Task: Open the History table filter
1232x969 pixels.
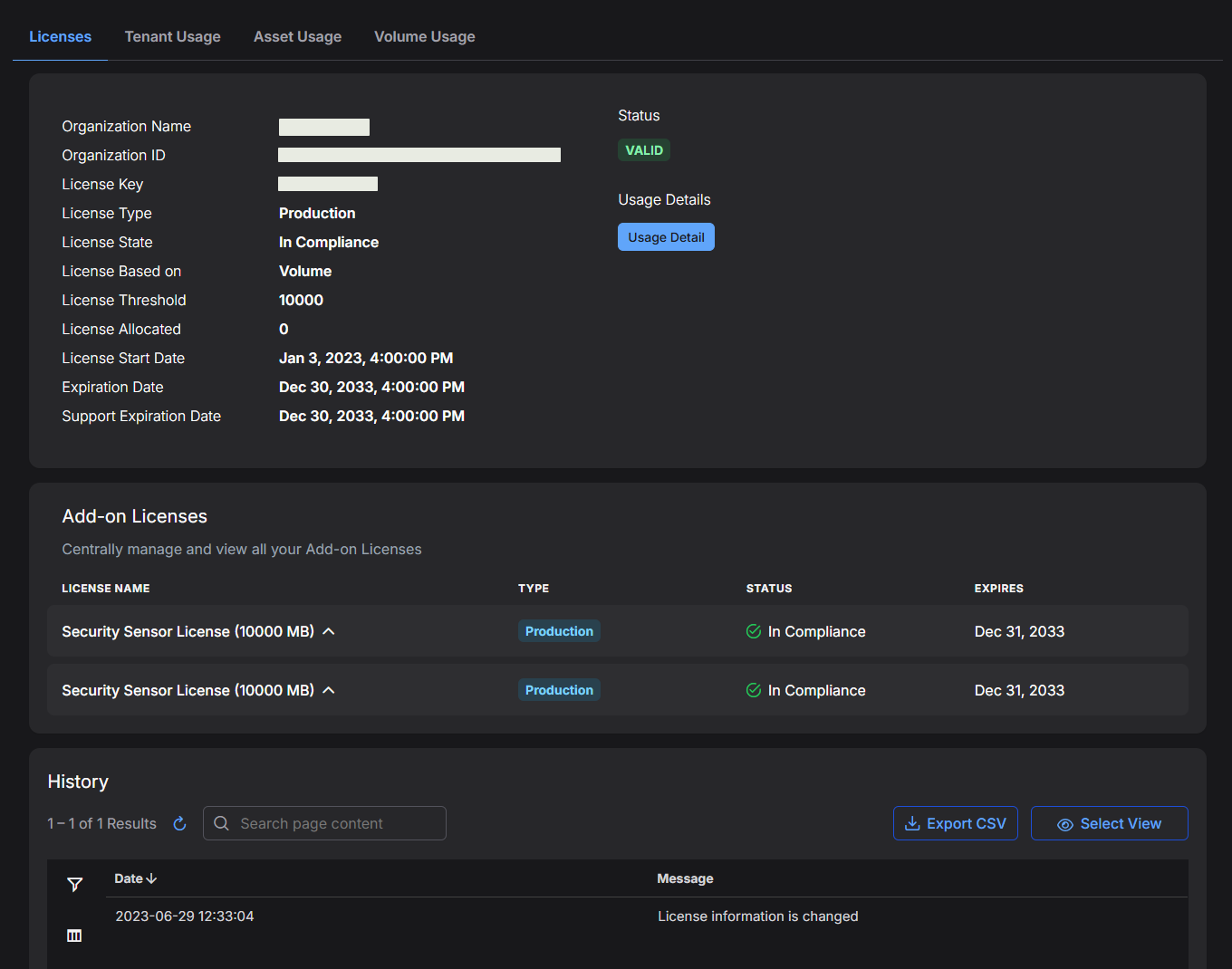Action: point(75,885)
